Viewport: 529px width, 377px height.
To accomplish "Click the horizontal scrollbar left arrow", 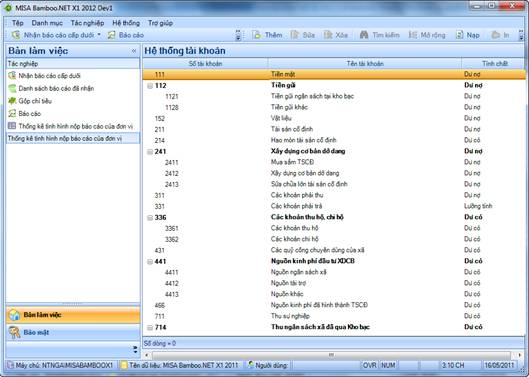I will (x=146, y=355).
